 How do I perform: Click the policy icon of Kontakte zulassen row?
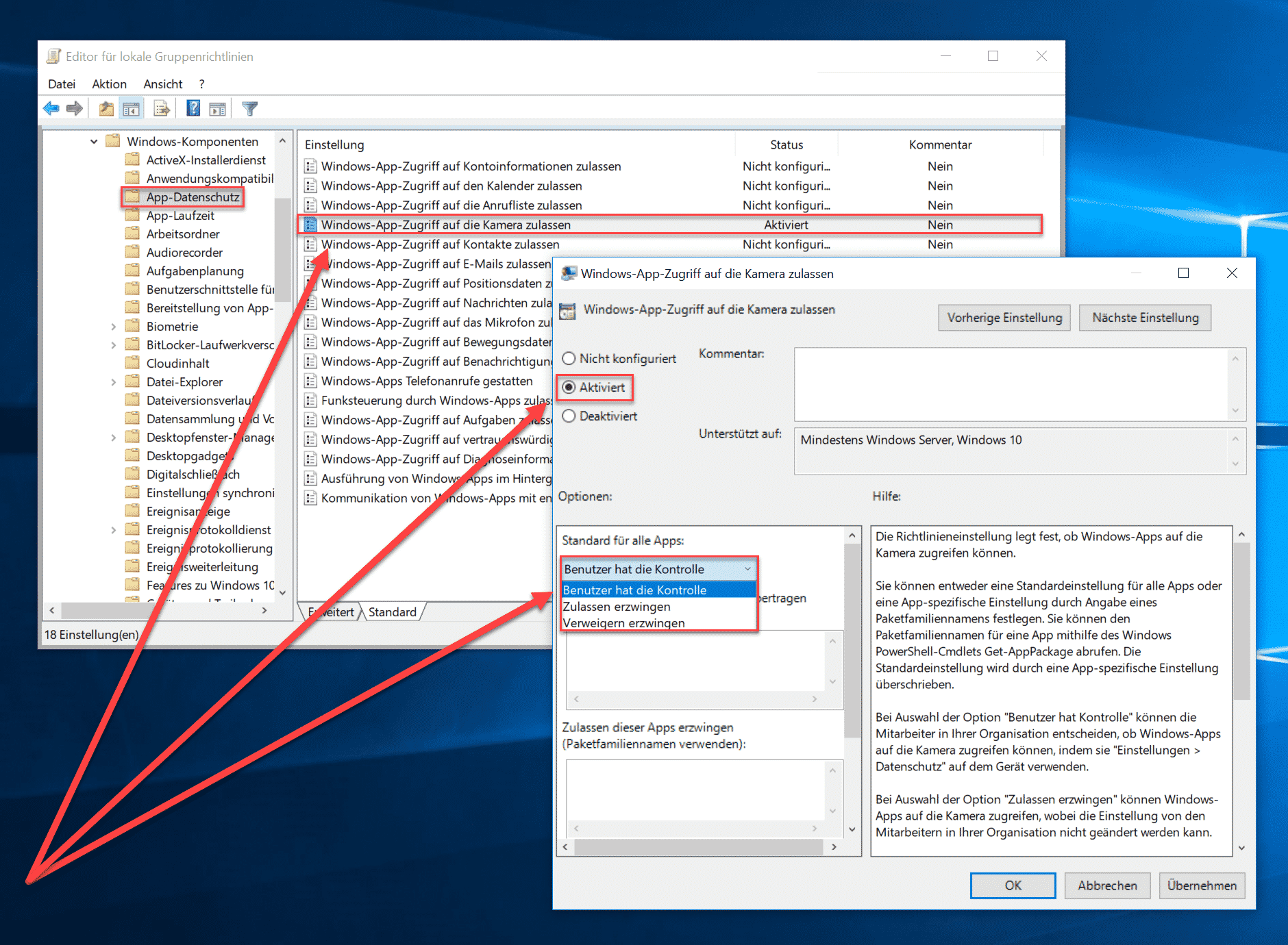pos(310,244)
